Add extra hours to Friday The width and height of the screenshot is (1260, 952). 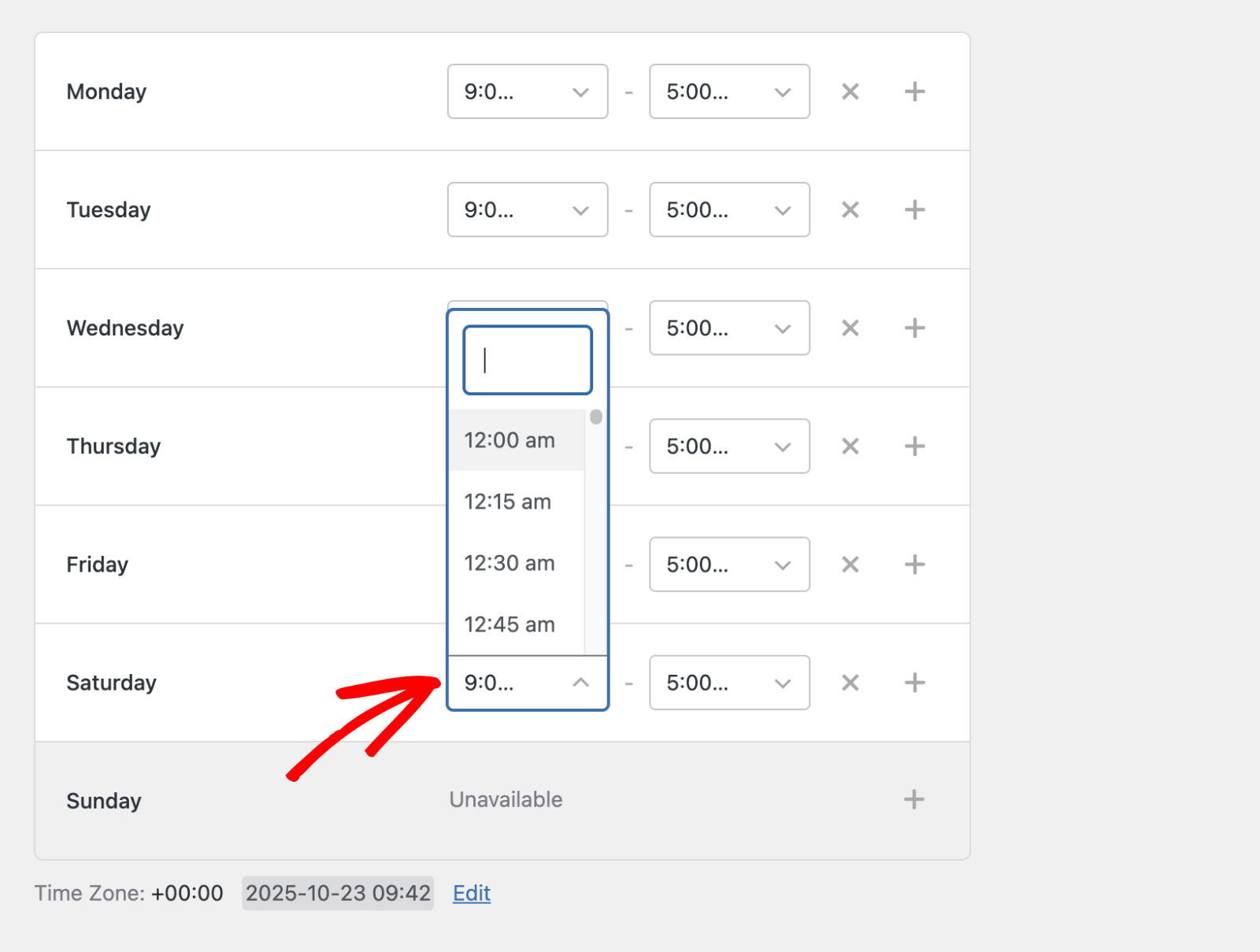tap(914, 565)
